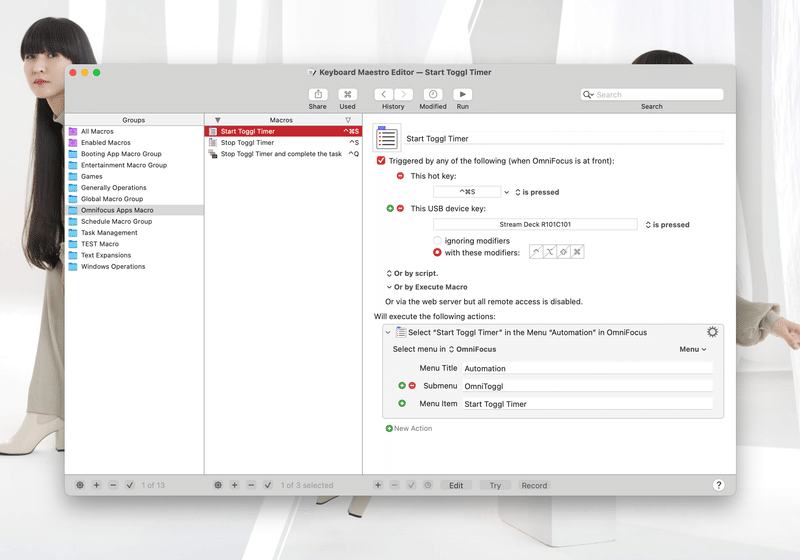
Task: Go forward in History
Action: coord(403,94)
